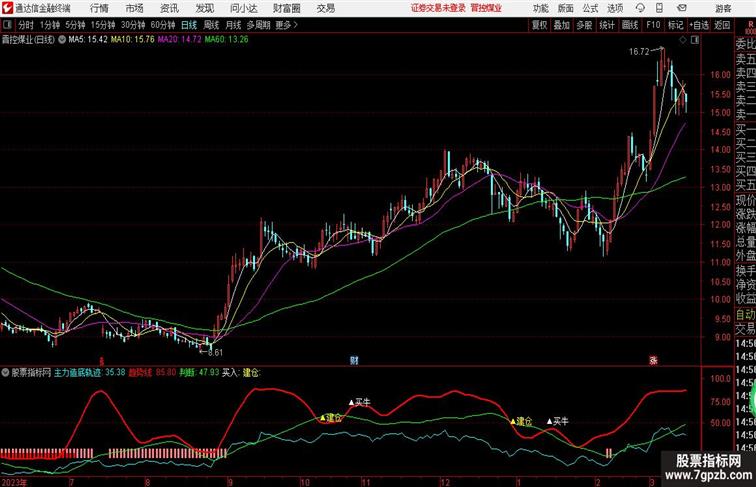Click 证券交易未登录 login link
The image size is (756, 487).
coord(438,8)
